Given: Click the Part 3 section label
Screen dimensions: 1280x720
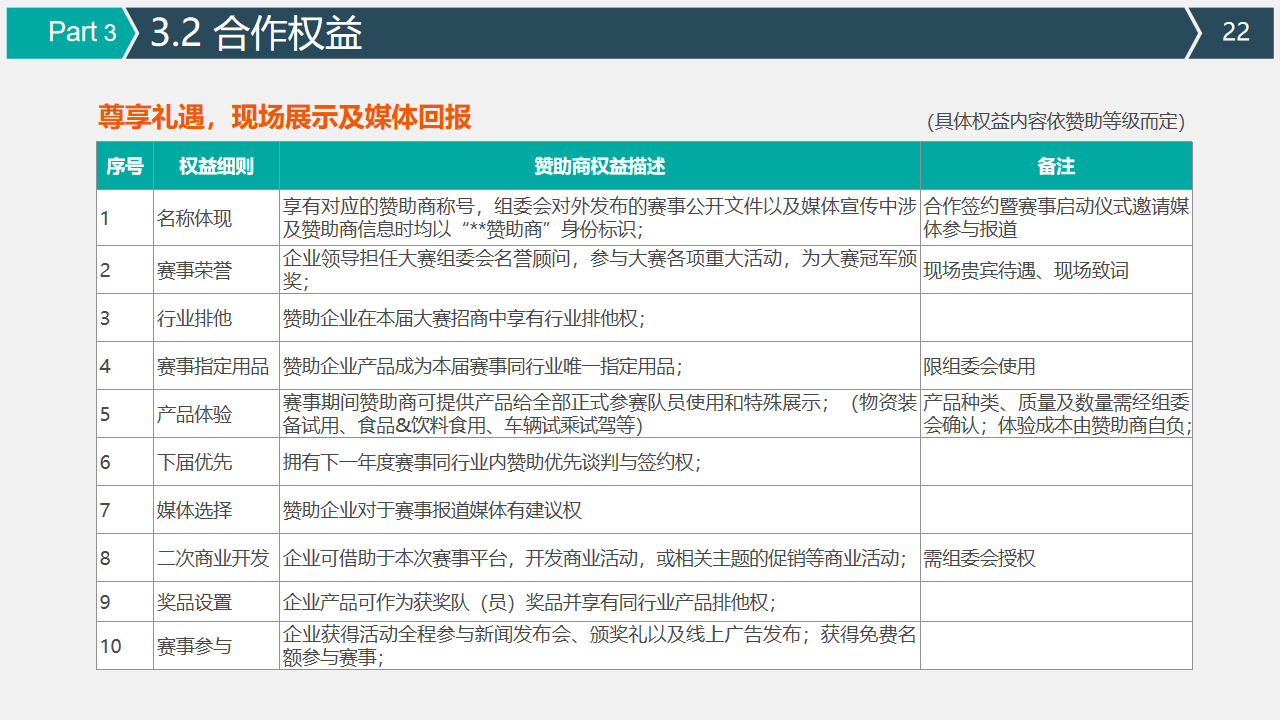Looking at the screenshot, I should coord(82,32).
